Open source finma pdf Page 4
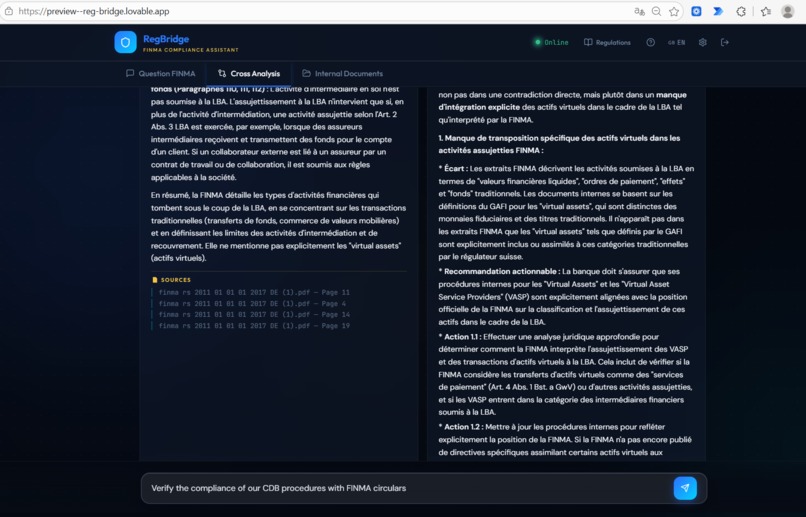The width and height of the screenshot is (806, 517). pos(252,304)
